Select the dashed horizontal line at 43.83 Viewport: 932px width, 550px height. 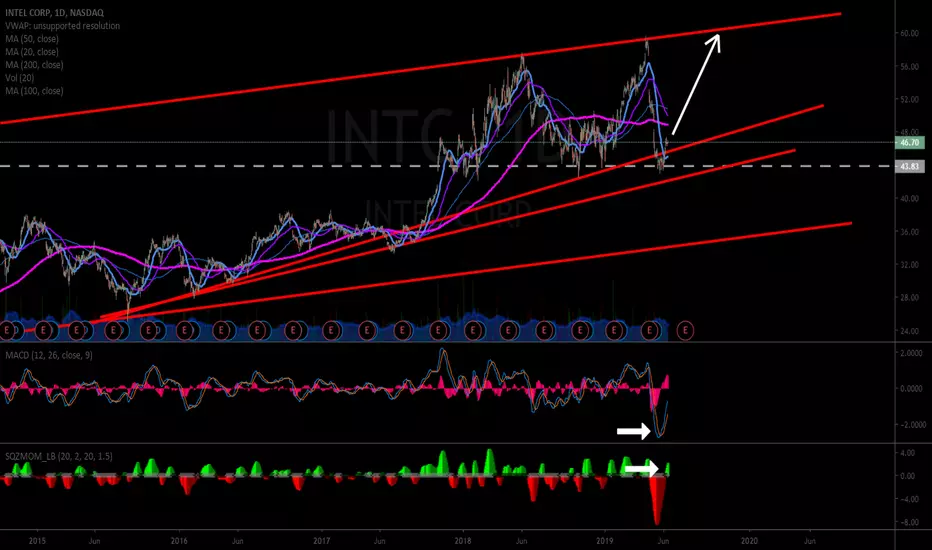(x=447, y=166)
